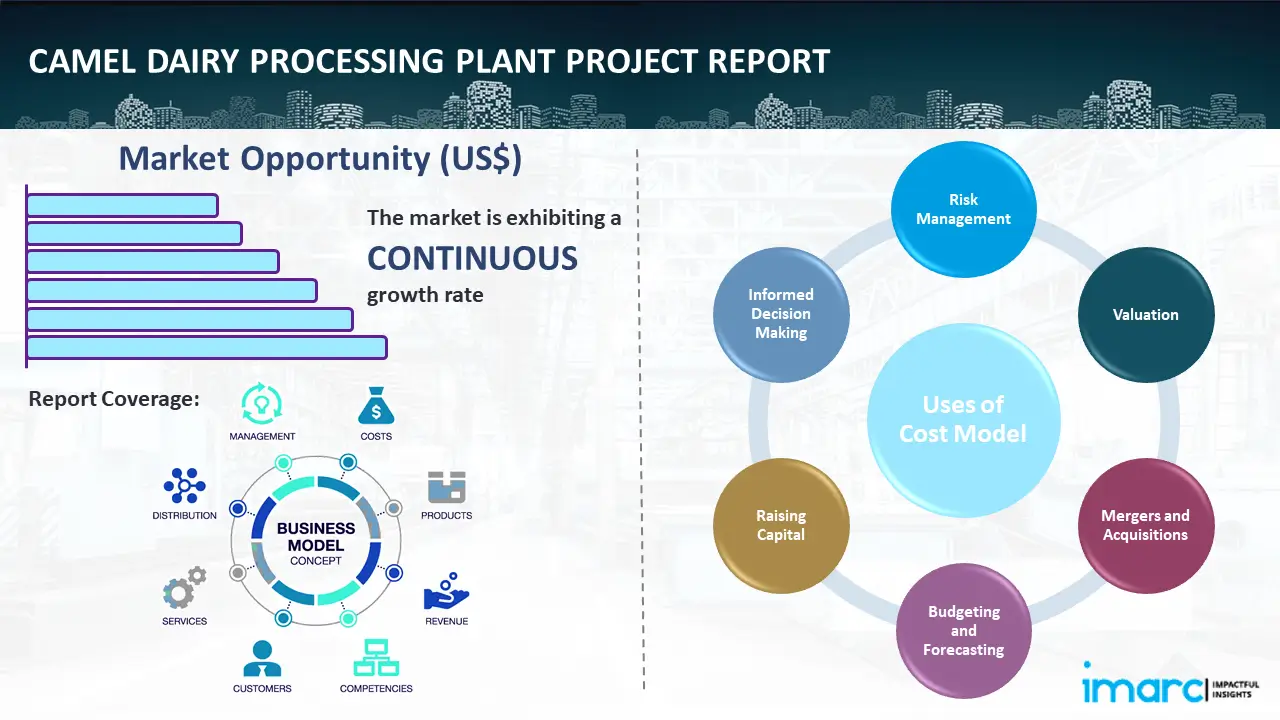Click the Distribution network icon
Viewport: 1280px width, 720px height.
(x=184, y=486)
